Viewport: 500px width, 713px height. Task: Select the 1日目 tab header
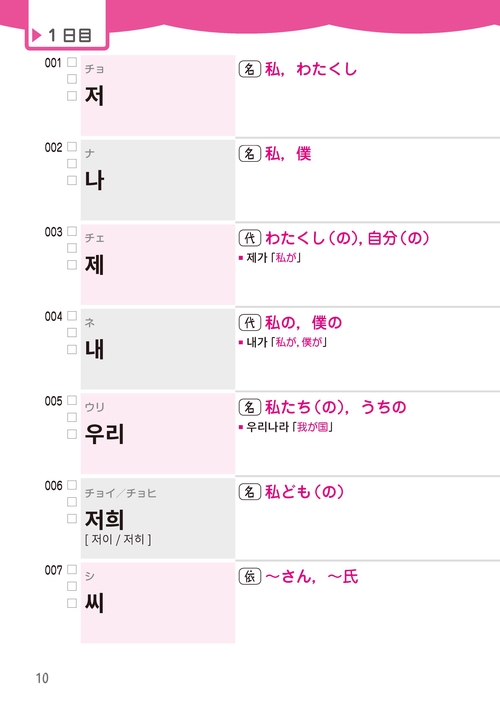67,35
